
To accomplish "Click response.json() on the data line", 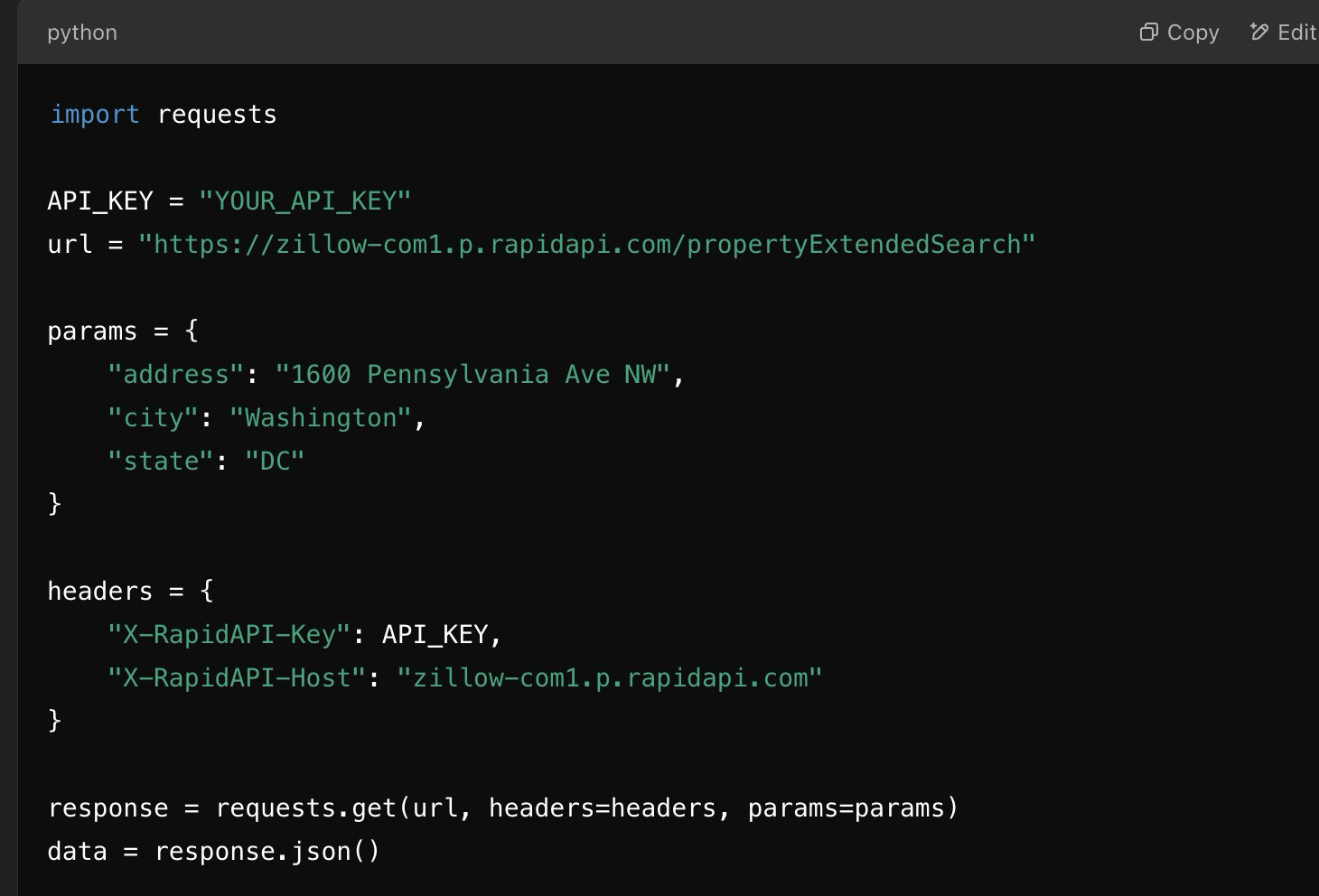I will pos(267,851).
